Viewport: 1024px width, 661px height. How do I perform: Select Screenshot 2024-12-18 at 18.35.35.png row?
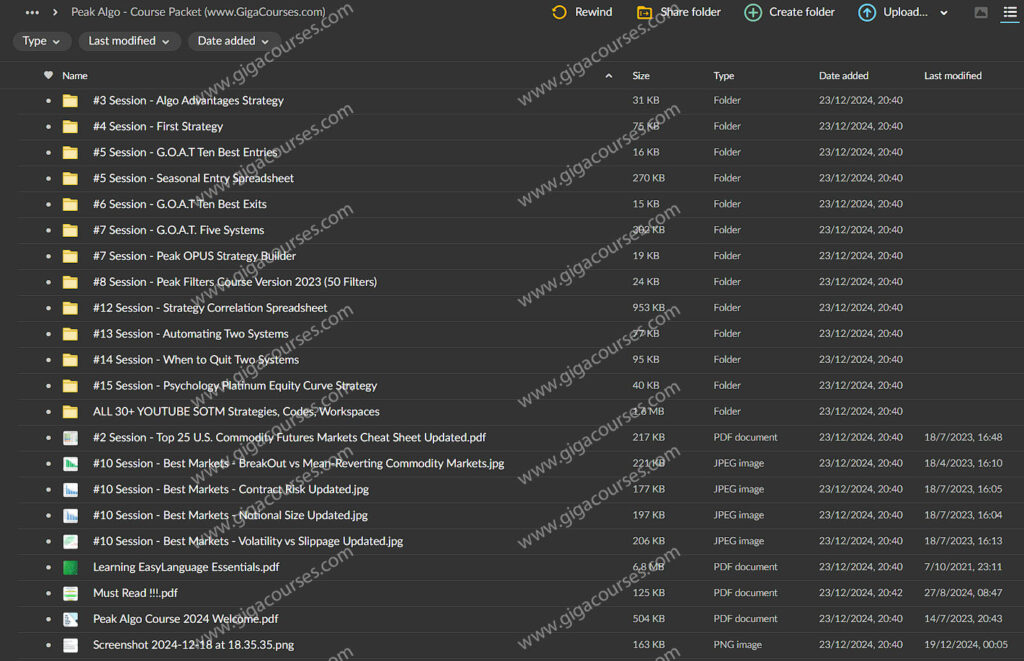coord(193,645)
